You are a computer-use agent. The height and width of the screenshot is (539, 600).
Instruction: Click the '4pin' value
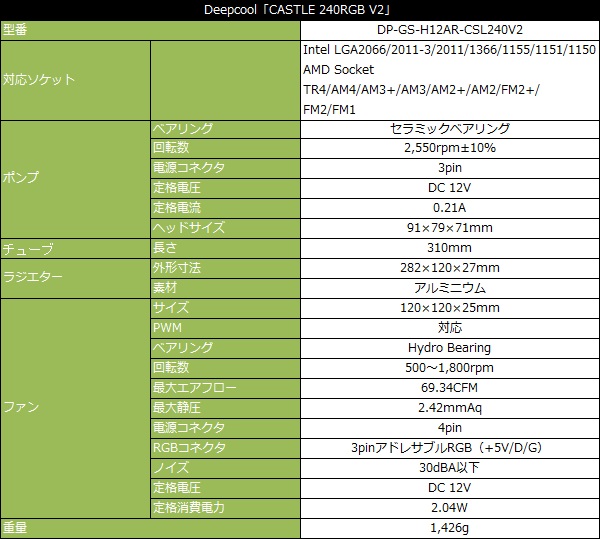(x=450, y=428)
